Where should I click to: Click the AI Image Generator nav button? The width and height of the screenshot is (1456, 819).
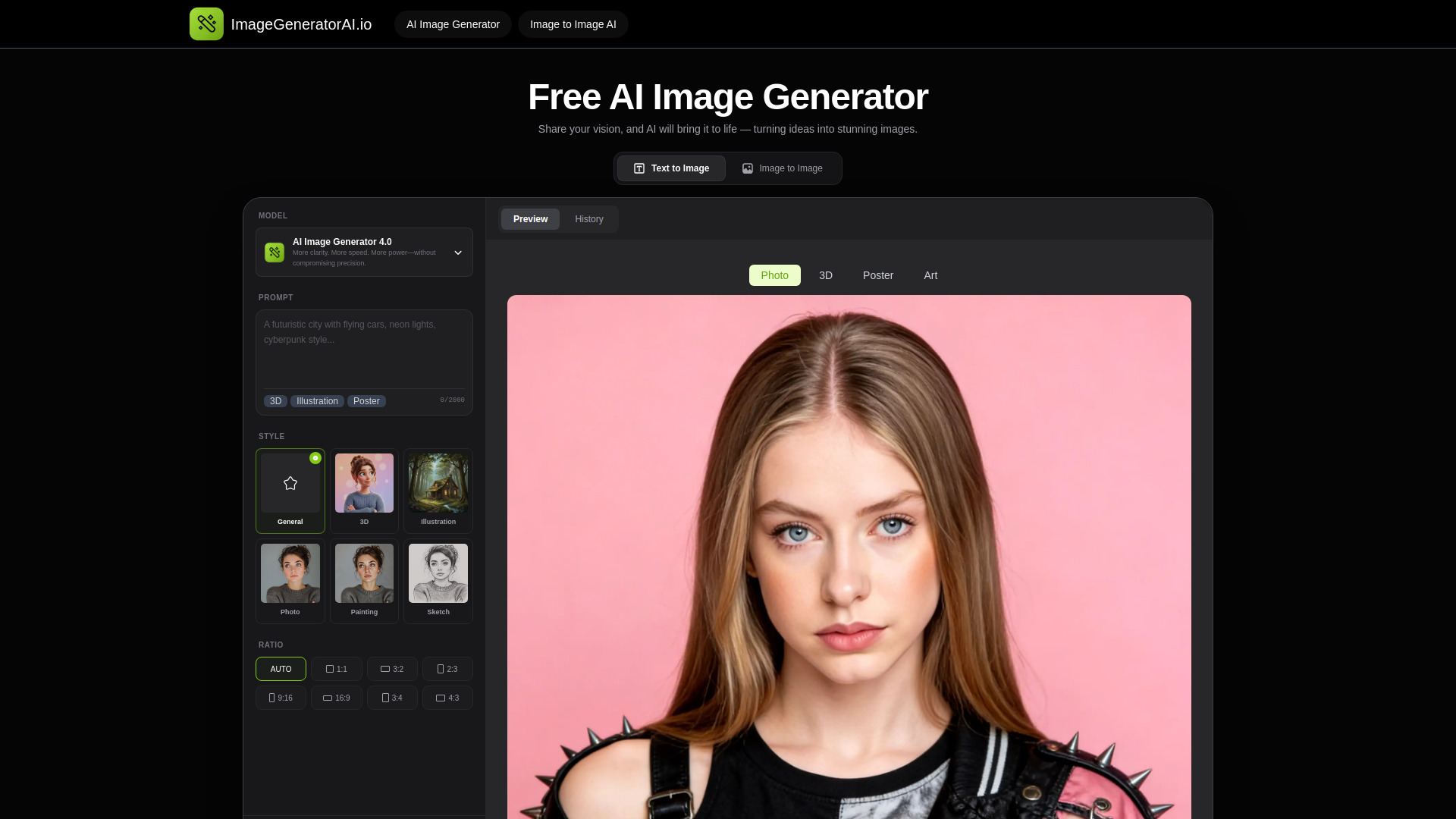point(453,24)
